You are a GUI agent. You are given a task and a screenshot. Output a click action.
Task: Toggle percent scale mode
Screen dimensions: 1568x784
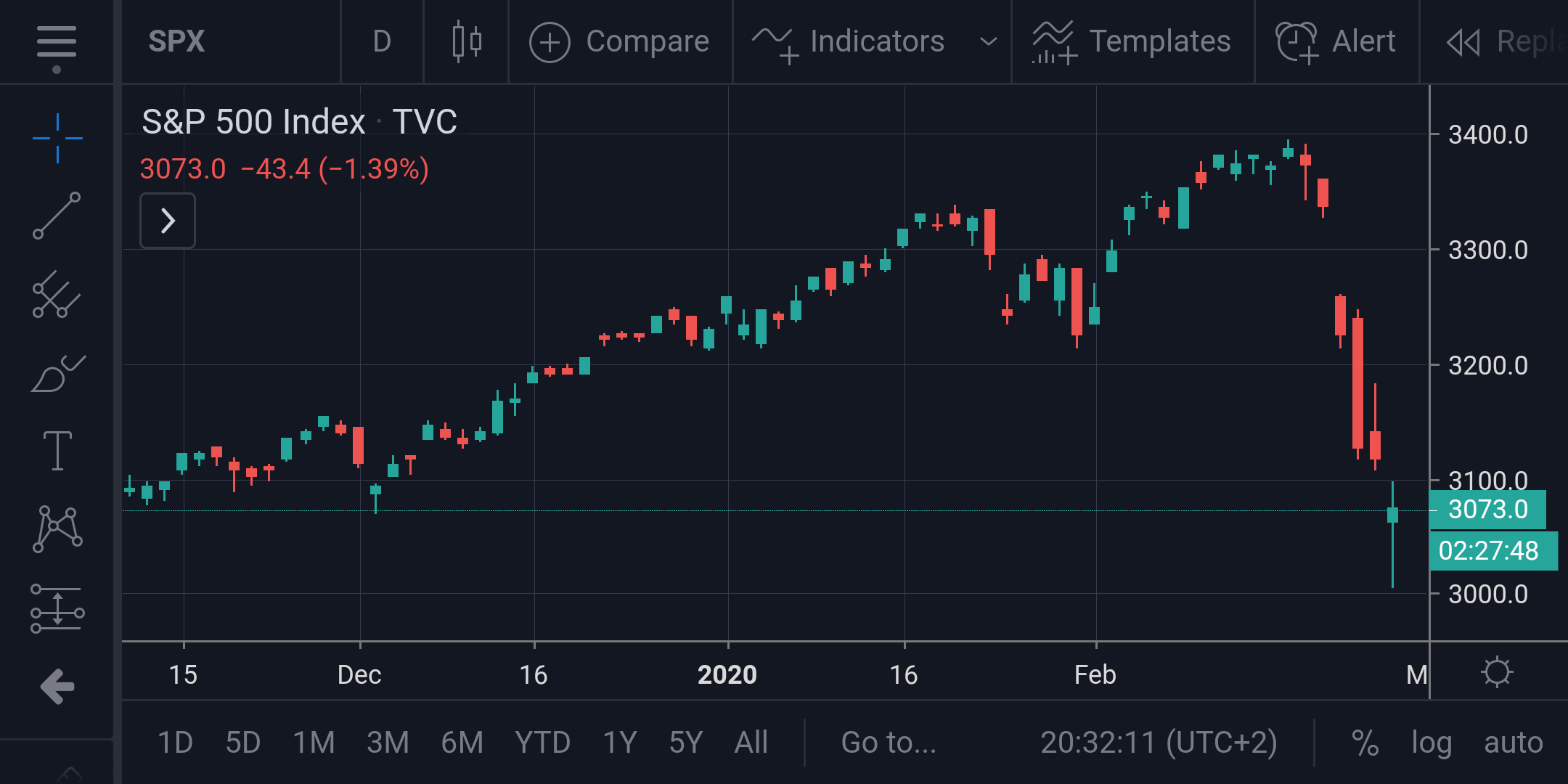pyautogui.click(x=1365, y=743)
